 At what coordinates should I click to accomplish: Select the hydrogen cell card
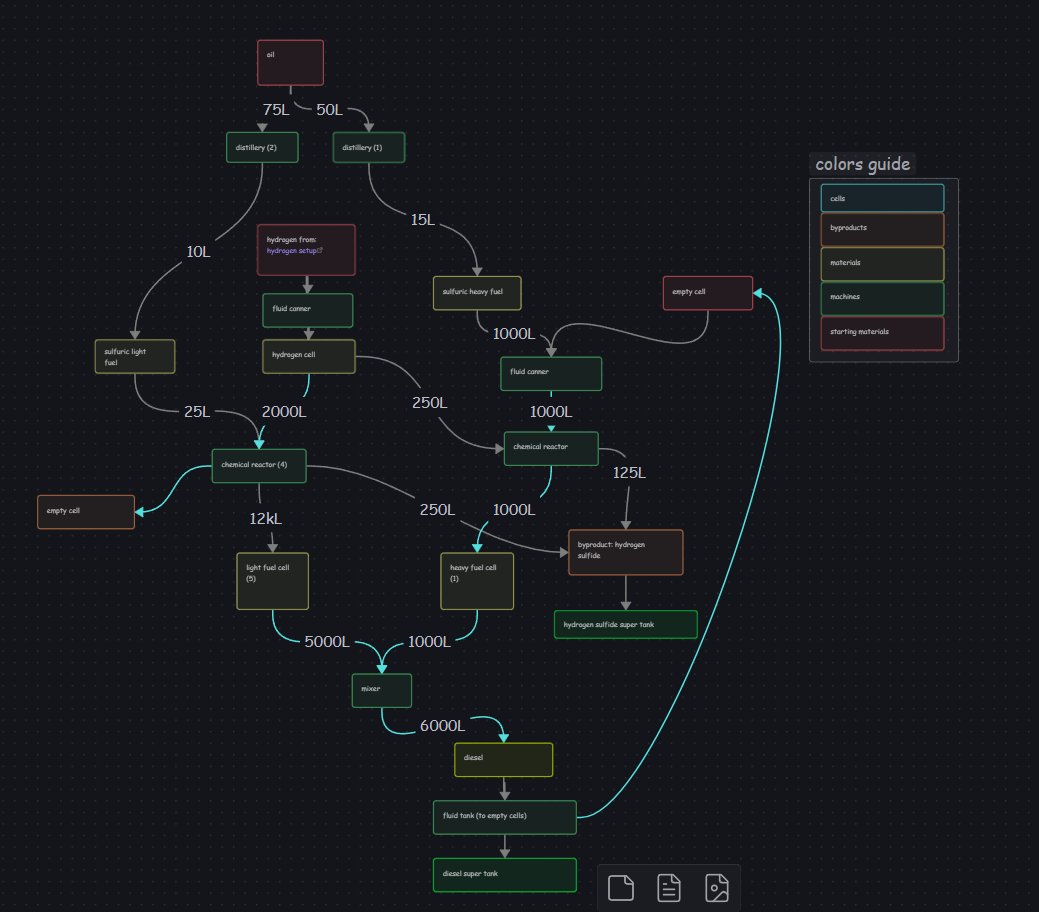[x=309, y=357]
